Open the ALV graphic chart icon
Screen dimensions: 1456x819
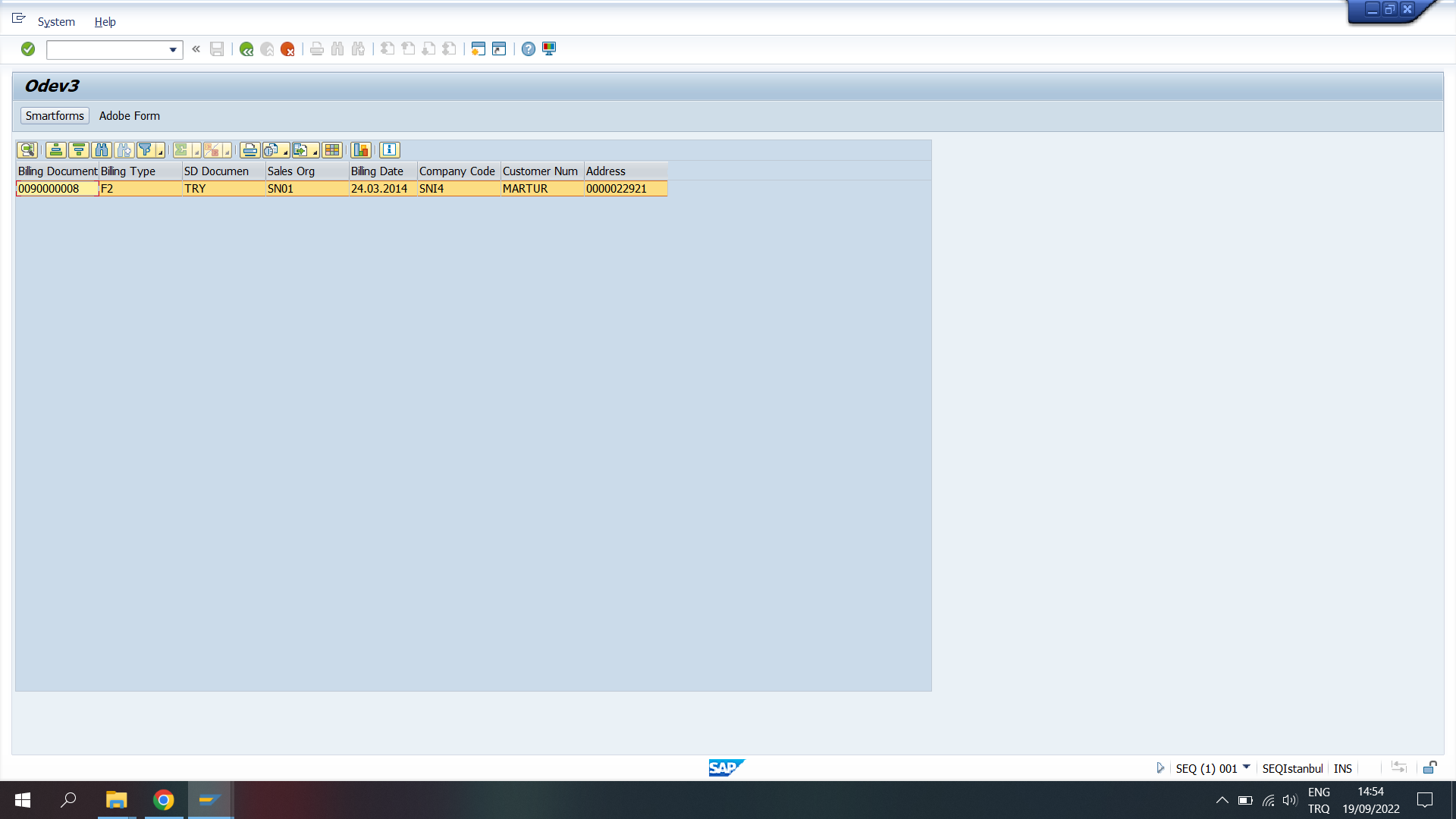[x=361, y=150]
